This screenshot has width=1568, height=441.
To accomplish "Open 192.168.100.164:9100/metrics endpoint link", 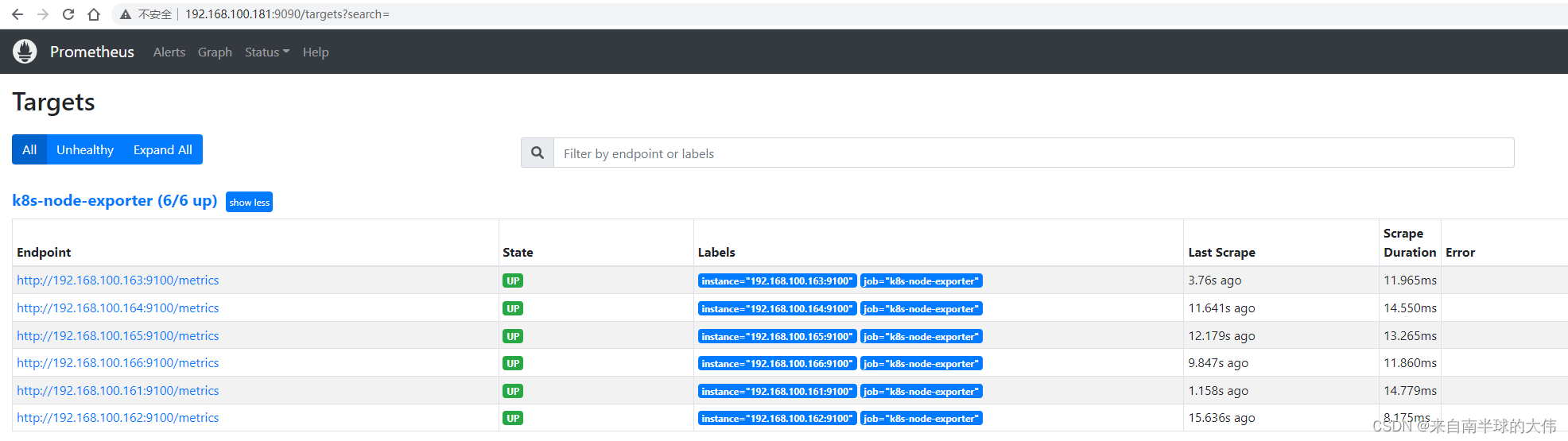I will click(x=118, y=308).
